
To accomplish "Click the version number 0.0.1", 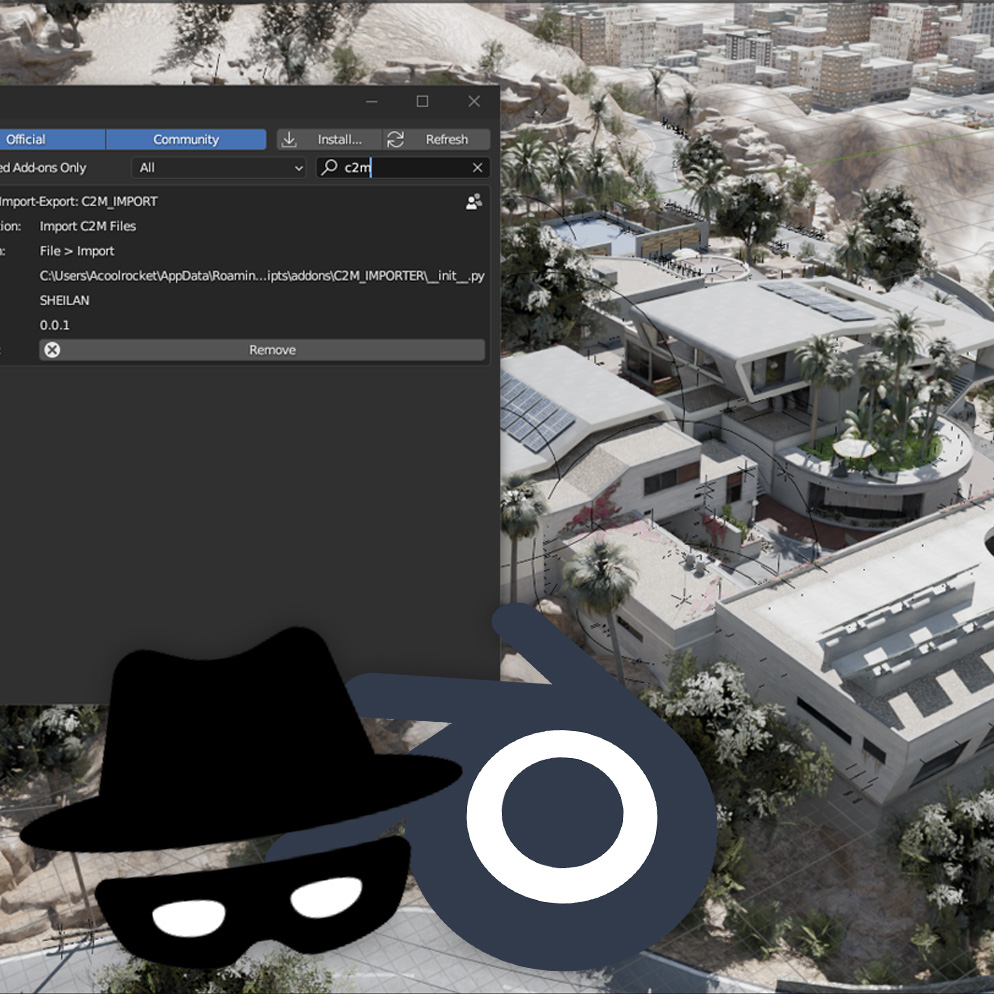I will tap(55, 325).
